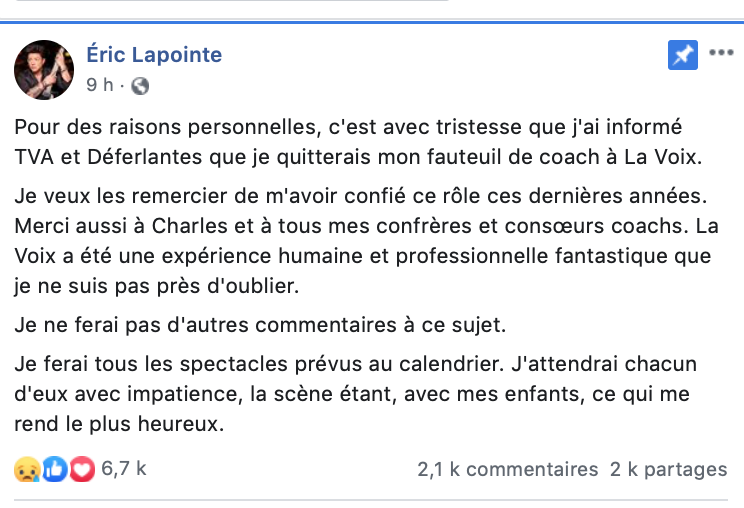Screen dimensions: 744x508
Task: Click the word Déferlantes in the post
Action: pos(145,157)
